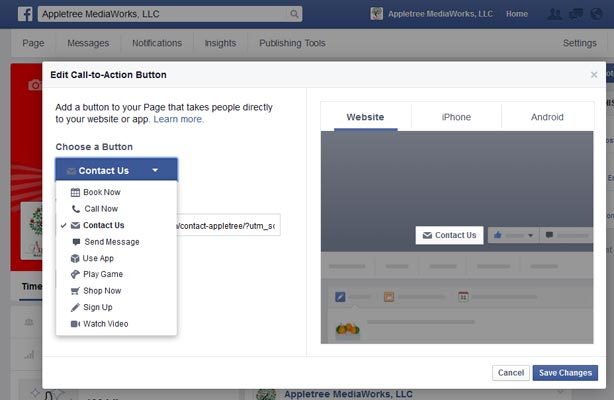Expand the preview Like dropdown arrow
614x400 pixels.
[531, 235]
